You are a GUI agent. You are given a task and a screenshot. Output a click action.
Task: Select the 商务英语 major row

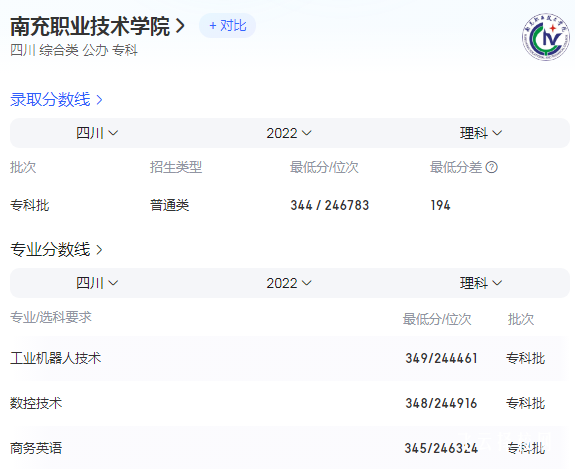point(290,448)
